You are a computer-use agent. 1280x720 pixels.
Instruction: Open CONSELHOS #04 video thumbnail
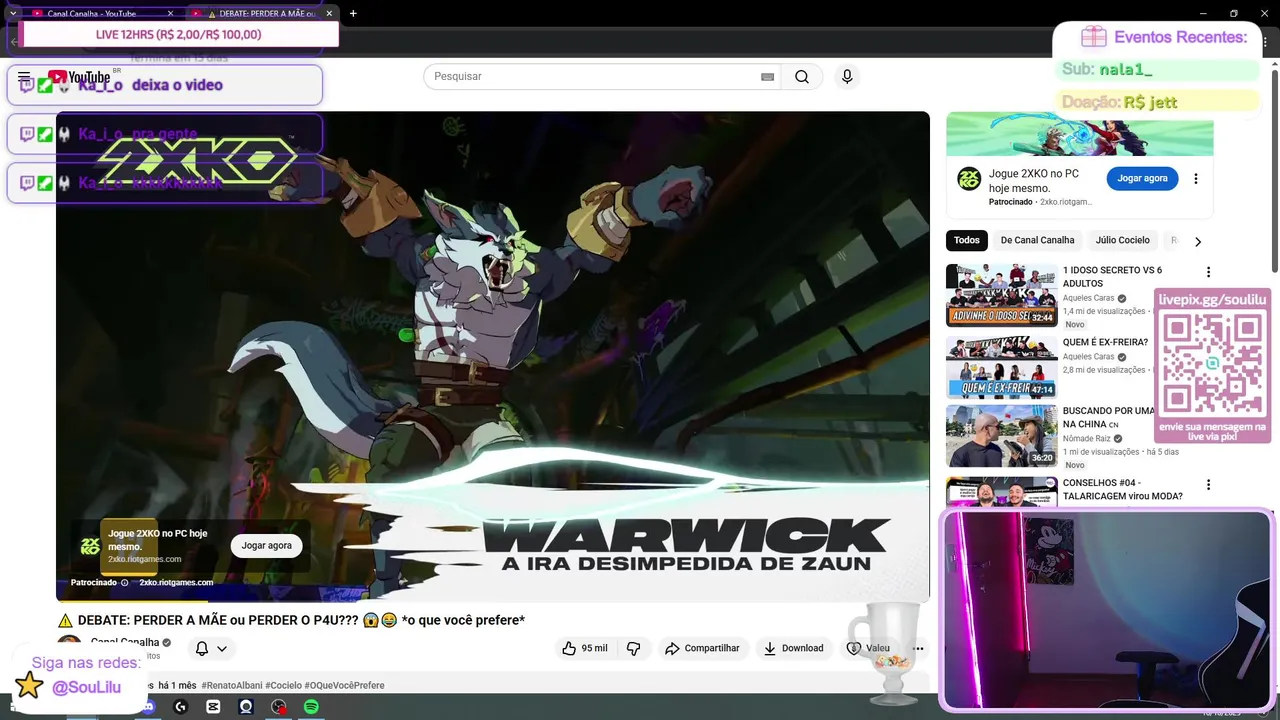pos(1001,493)
